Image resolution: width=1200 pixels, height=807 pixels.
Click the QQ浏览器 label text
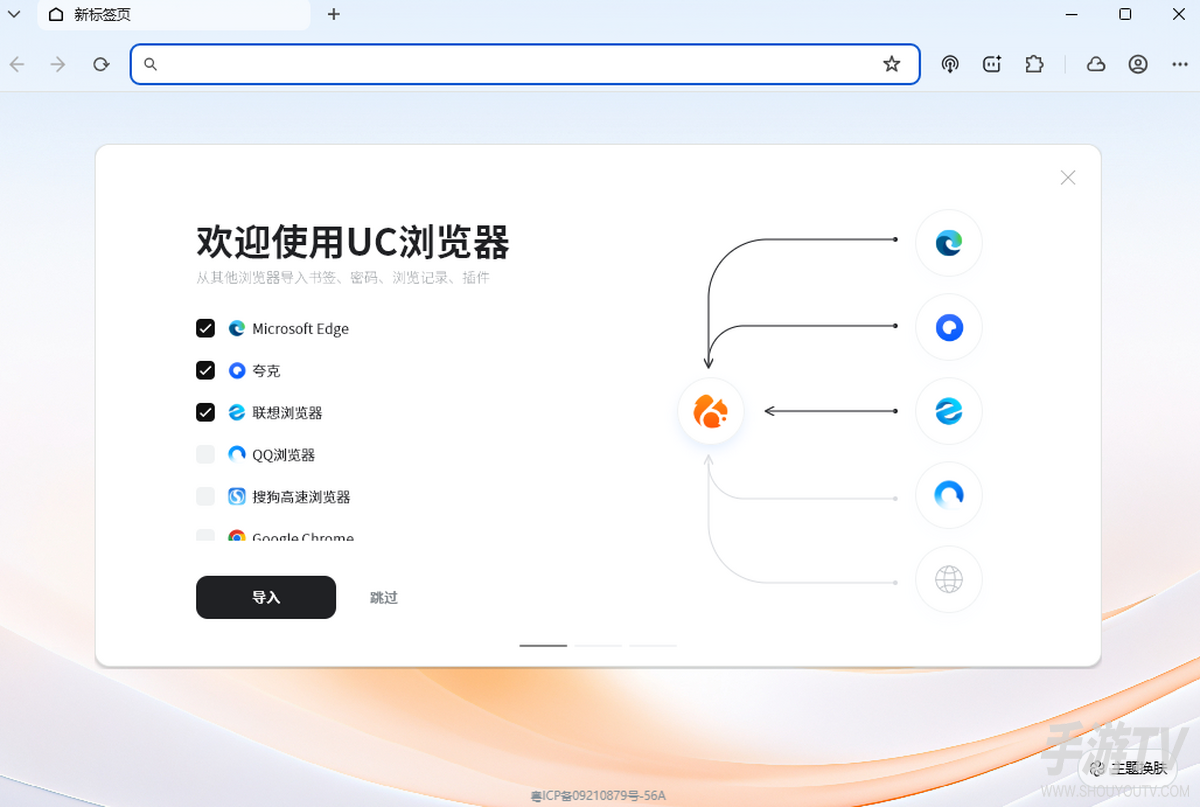283,455
